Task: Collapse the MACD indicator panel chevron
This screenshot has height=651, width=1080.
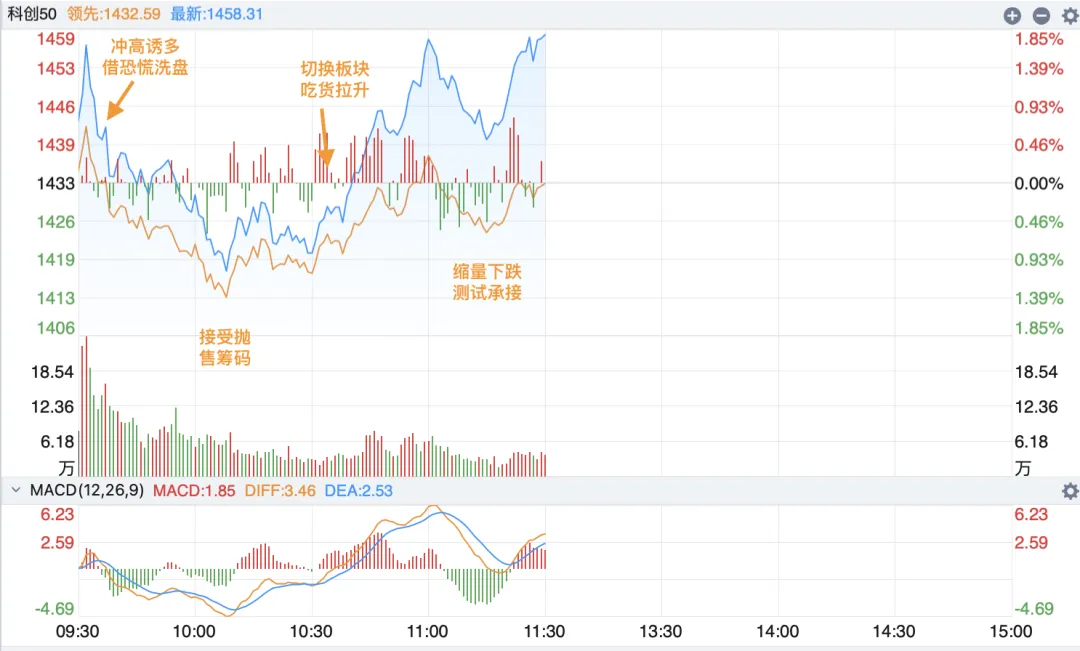Action: click(x=15, y=491)
